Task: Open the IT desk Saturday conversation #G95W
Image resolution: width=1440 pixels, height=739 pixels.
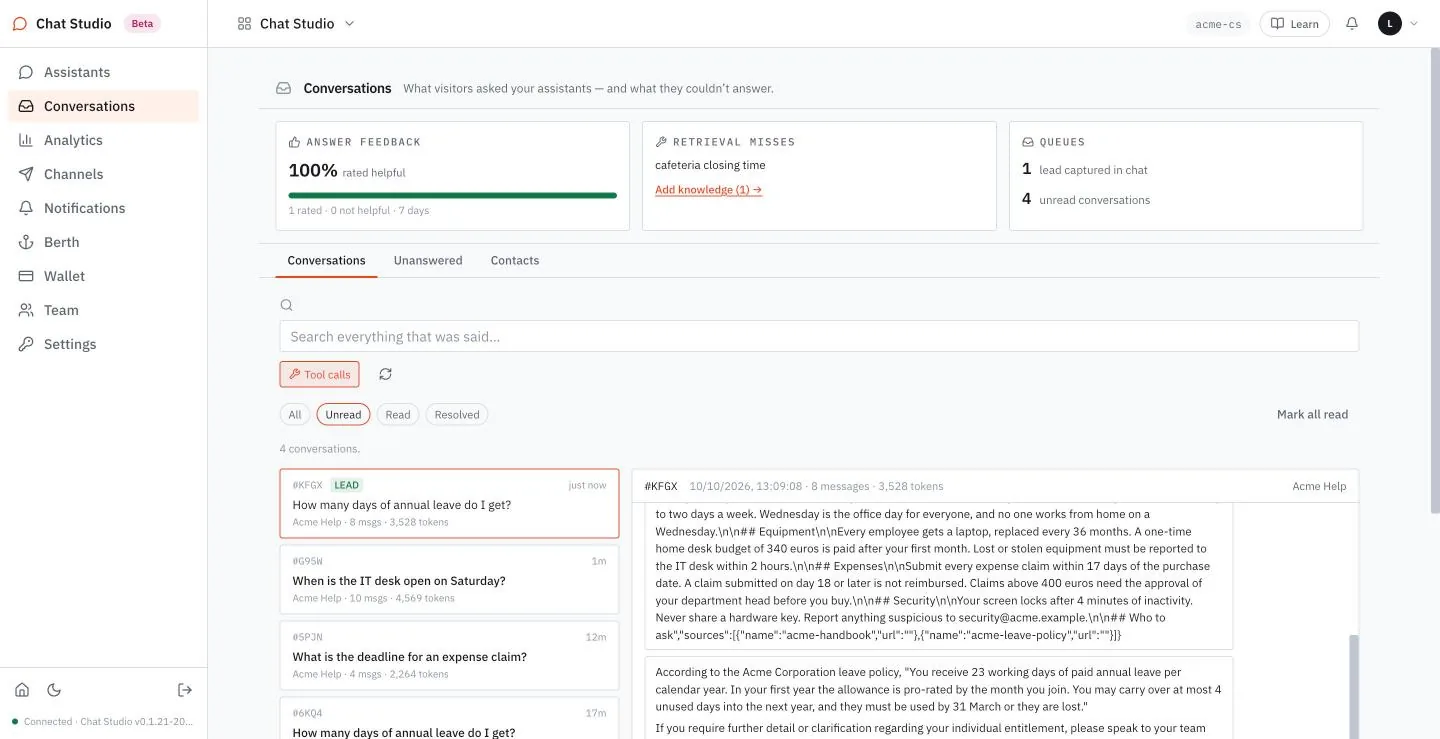Action: [x=449, y=580]
